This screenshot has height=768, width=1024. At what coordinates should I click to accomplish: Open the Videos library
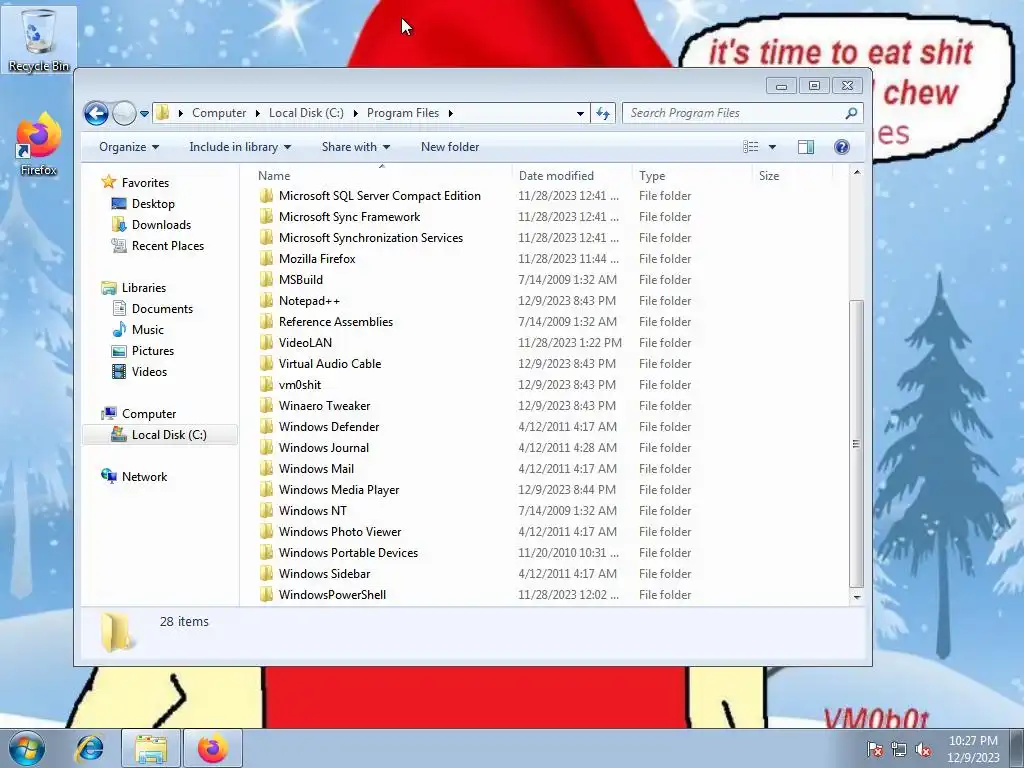pos(149,372)
